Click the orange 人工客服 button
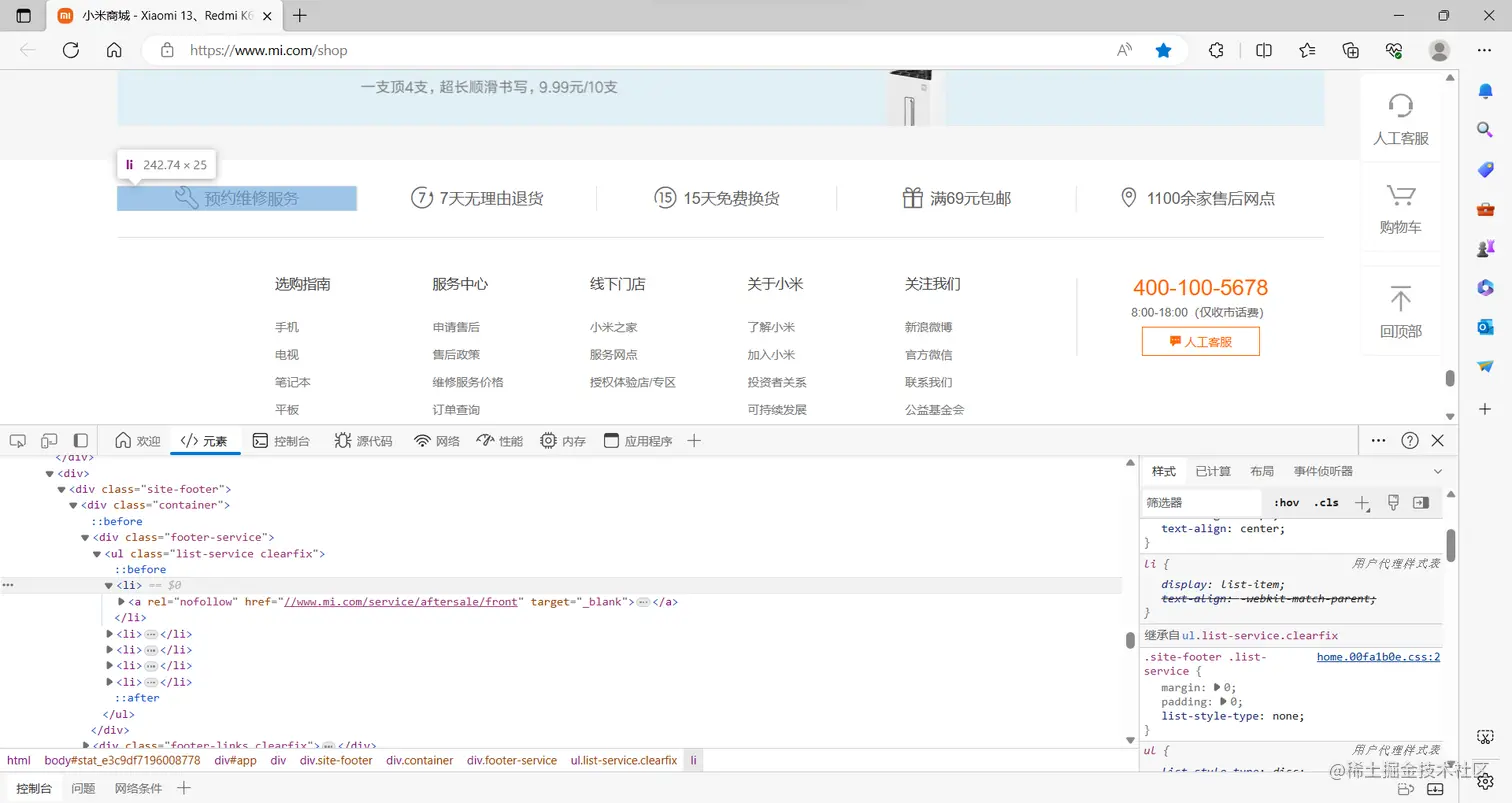This screenshot has width=1512, height=803. [1200, 341]
